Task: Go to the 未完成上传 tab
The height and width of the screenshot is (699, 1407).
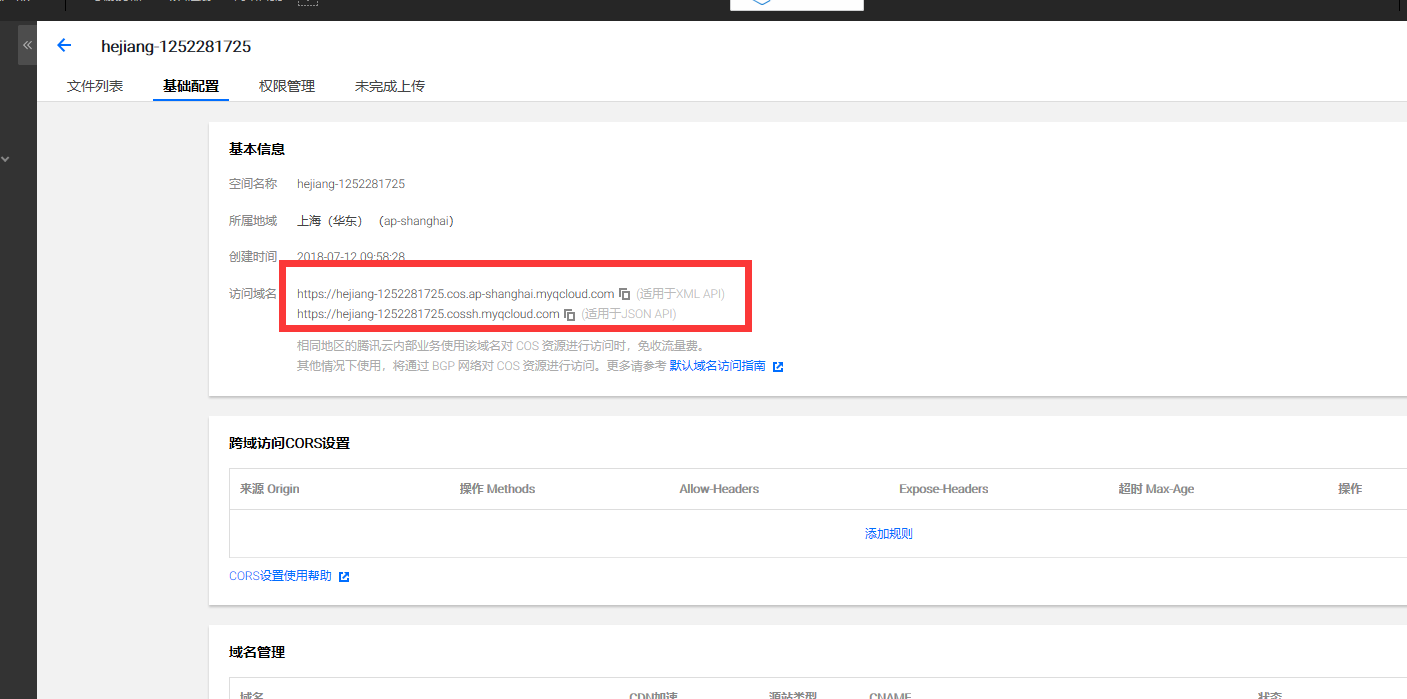Action: tap(390, 86)
